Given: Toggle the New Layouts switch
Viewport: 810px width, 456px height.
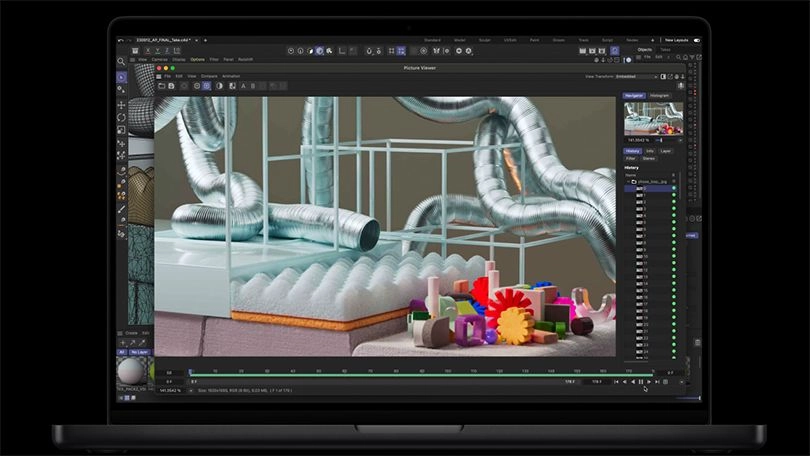Looking at the screenshot, I should tap(696, 40).
